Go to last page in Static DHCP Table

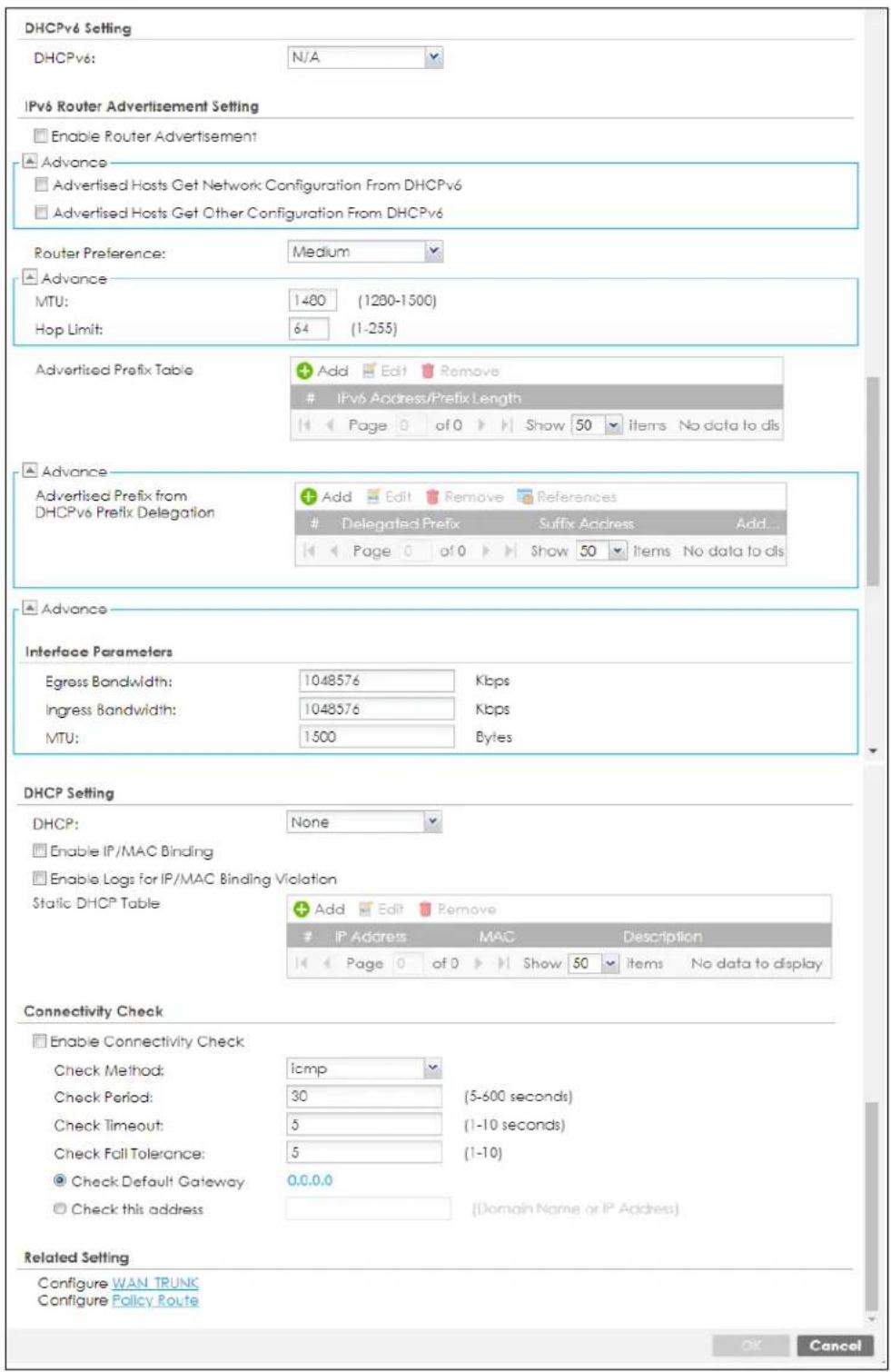pos(504,963)
